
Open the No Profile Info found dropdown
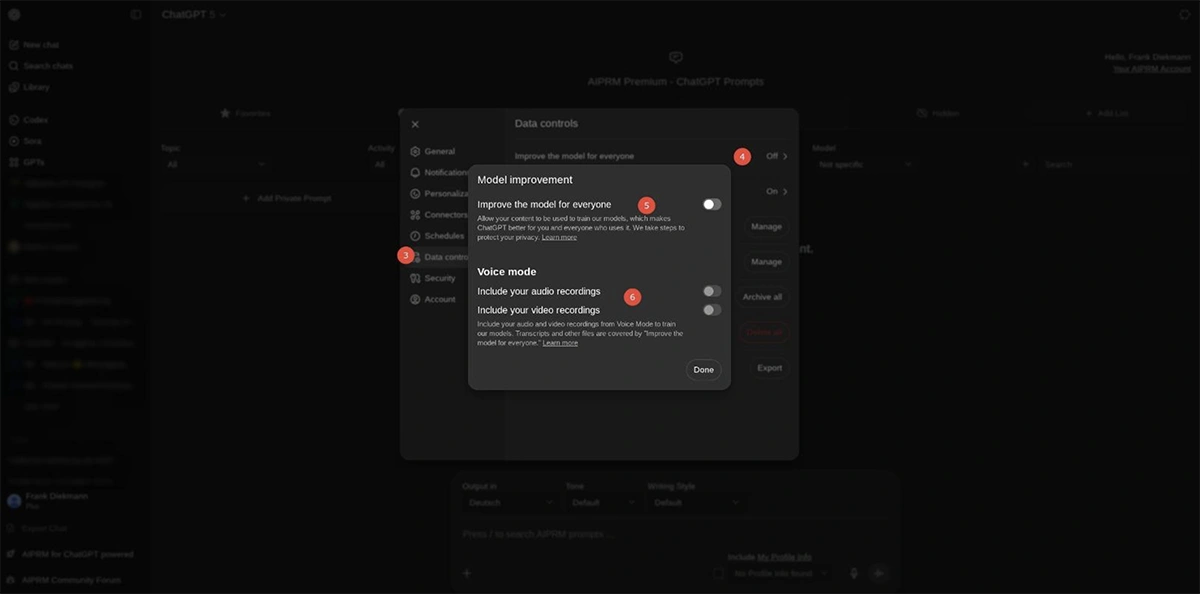pyautogui.click(x=780, y=573)
